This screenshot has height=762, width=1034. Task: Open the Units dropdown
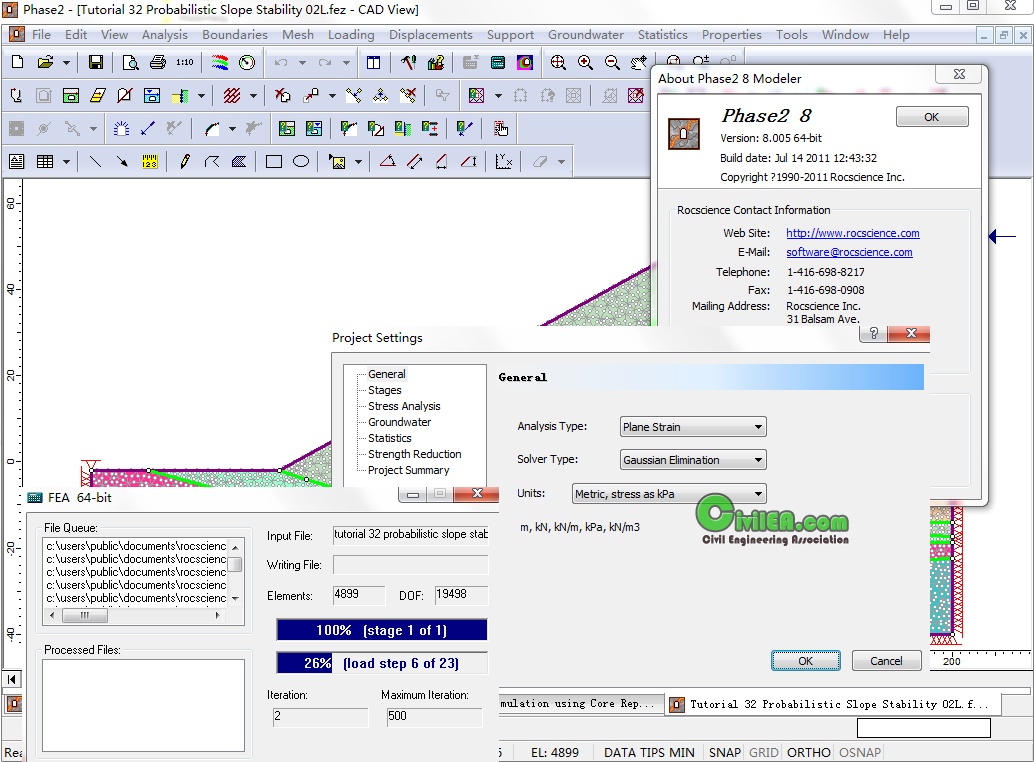(669, 493)
